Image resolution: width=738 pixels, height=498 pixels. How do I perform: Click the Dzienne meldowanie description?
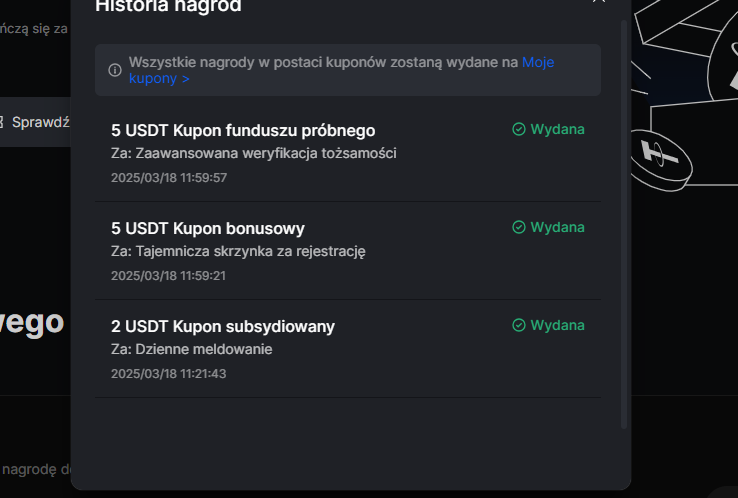click(x=192, y=349)
